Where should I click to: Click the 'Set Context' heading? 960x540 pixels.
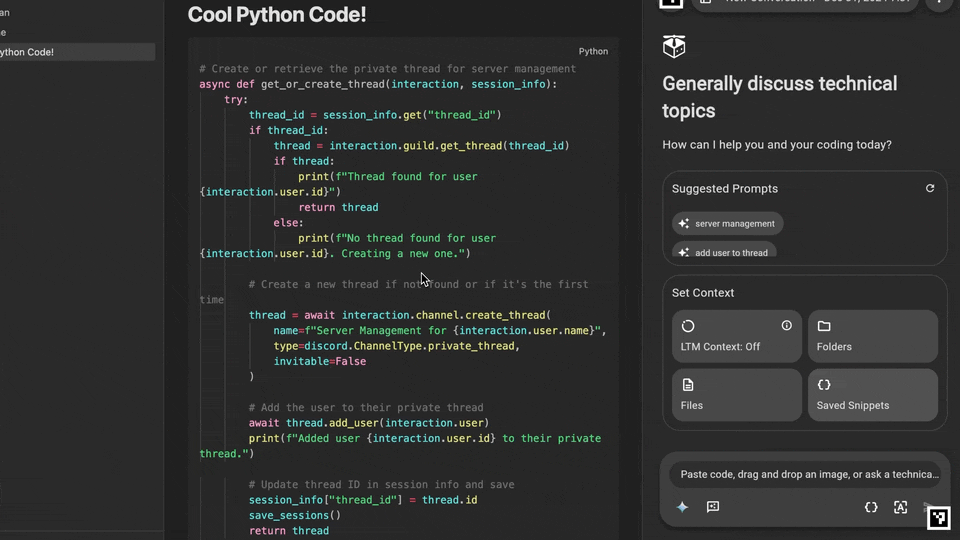point(703,293)
